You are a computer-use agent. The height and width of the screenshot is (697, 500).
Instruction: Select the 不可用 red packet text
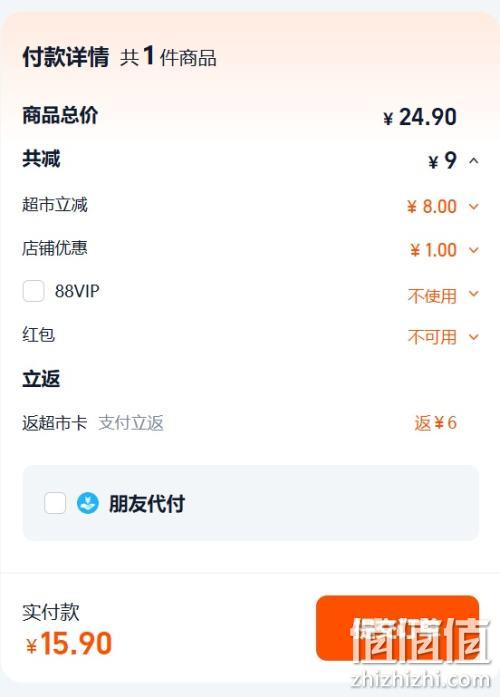point(432,337)
